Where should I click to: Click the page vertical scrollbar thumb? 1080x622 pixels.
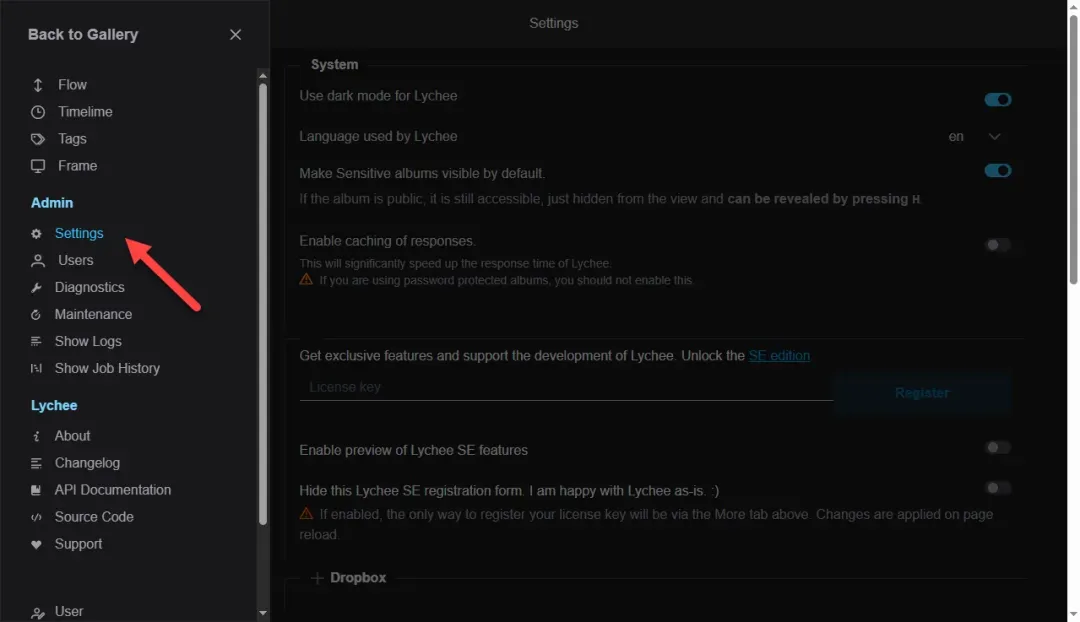pos(1073,149)
